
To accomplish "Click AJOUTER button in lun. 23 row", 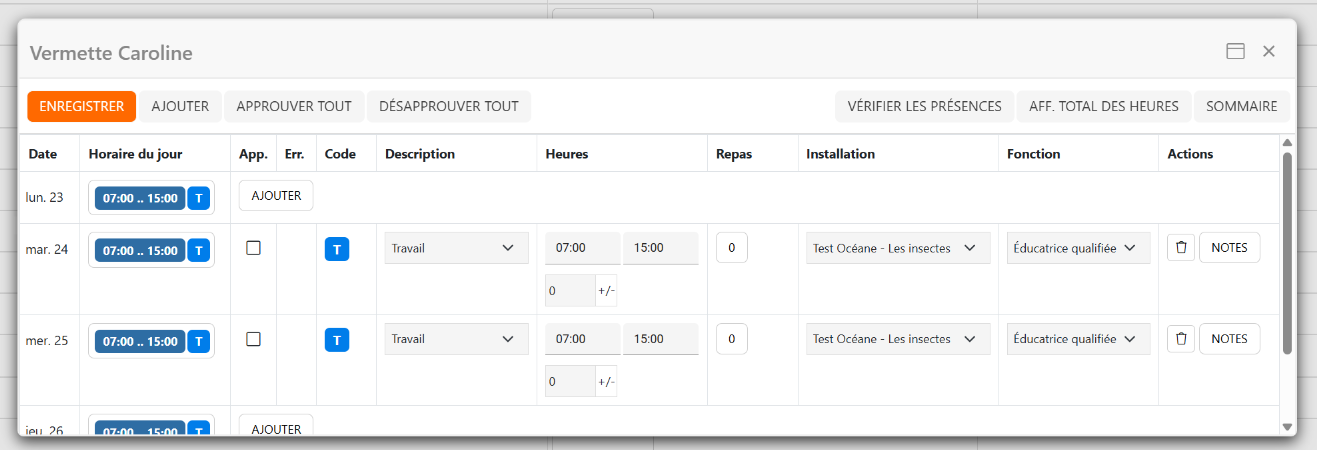I will click(276, 196).
